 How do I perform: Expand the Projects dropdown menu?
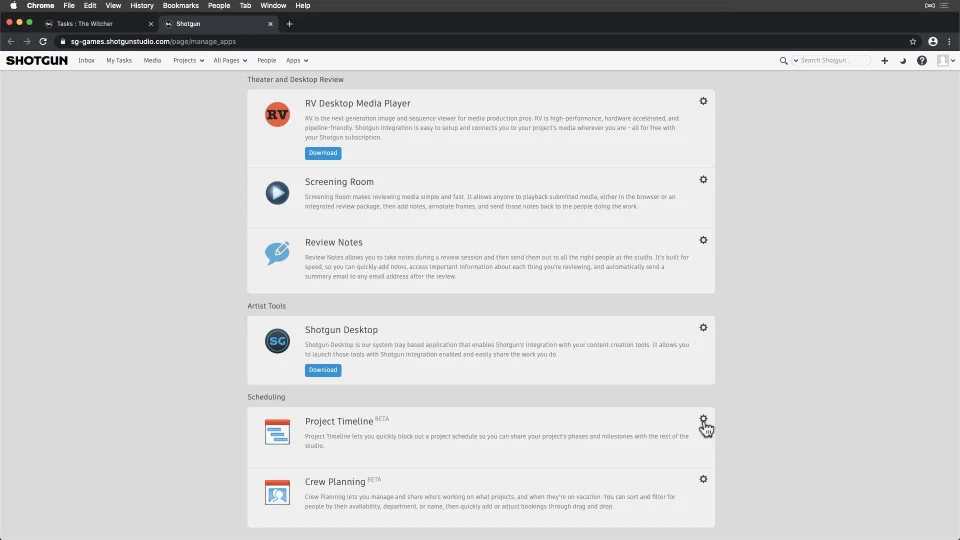(x=188, y=61)
